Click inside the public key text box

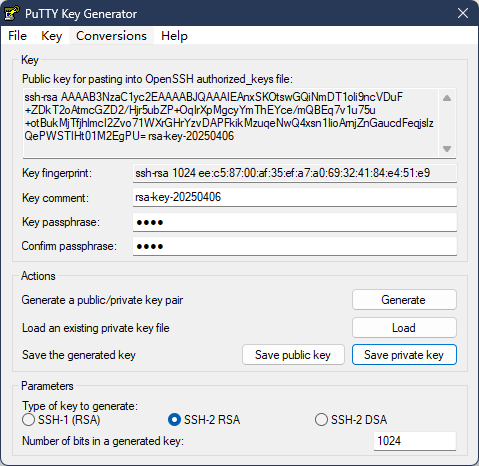tap(230, 123)
